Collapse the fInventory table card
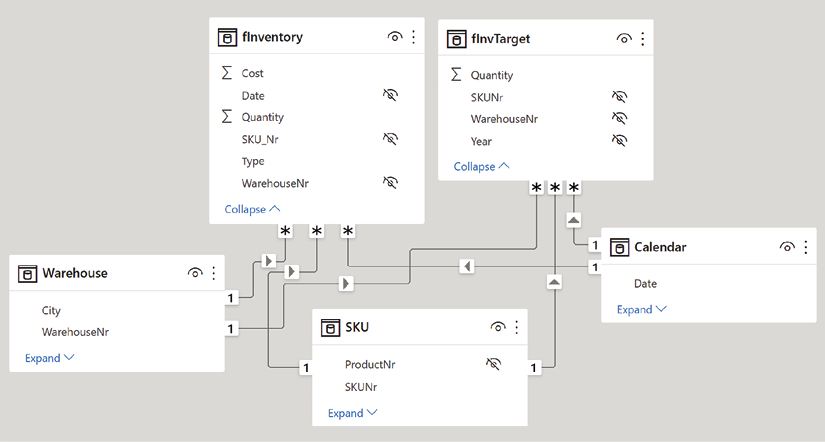Viewport: 825px width, 442px height. [x=252, y=209]
